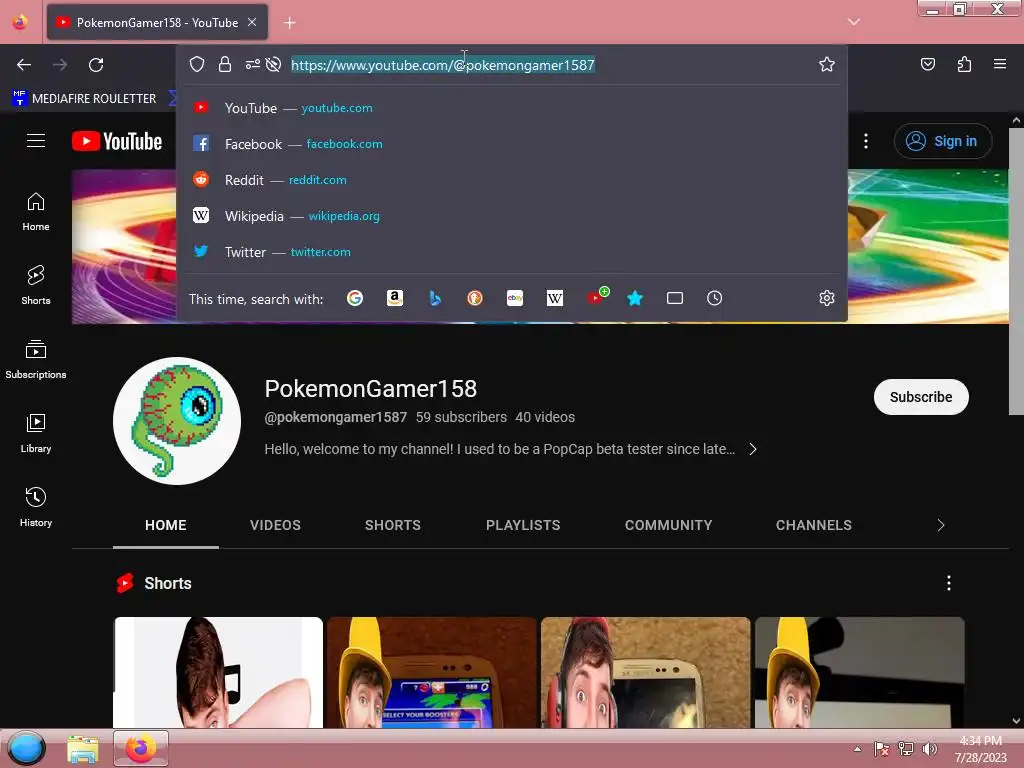Reload the current page

tap(96, 65)
